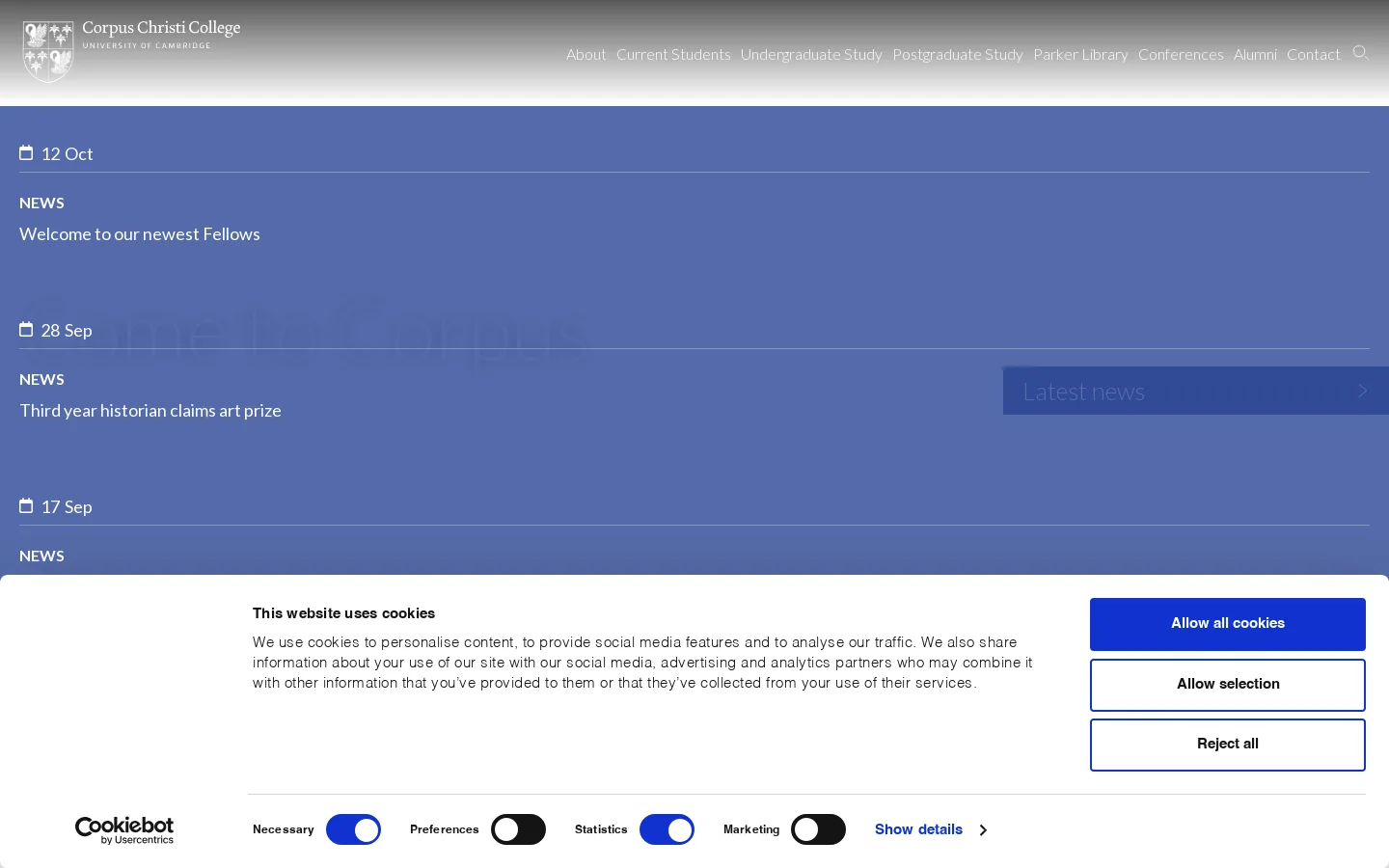
Task: Click the Reject all button
Action: 1228,745
